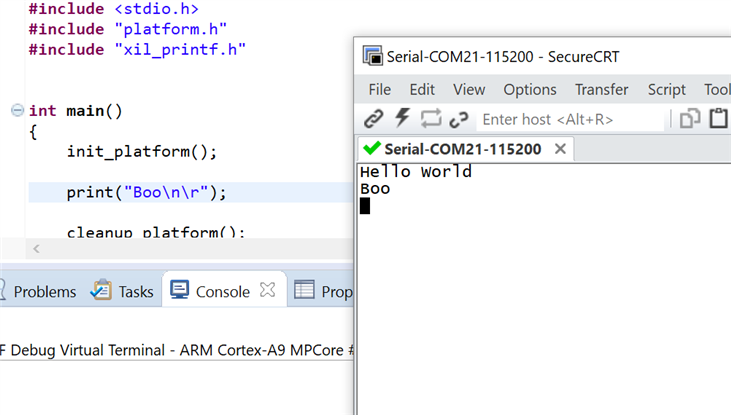Image resolution: width=731 pixels, height=415 pixels.
Task: Select the Console tab
Action: click(222, 292)
